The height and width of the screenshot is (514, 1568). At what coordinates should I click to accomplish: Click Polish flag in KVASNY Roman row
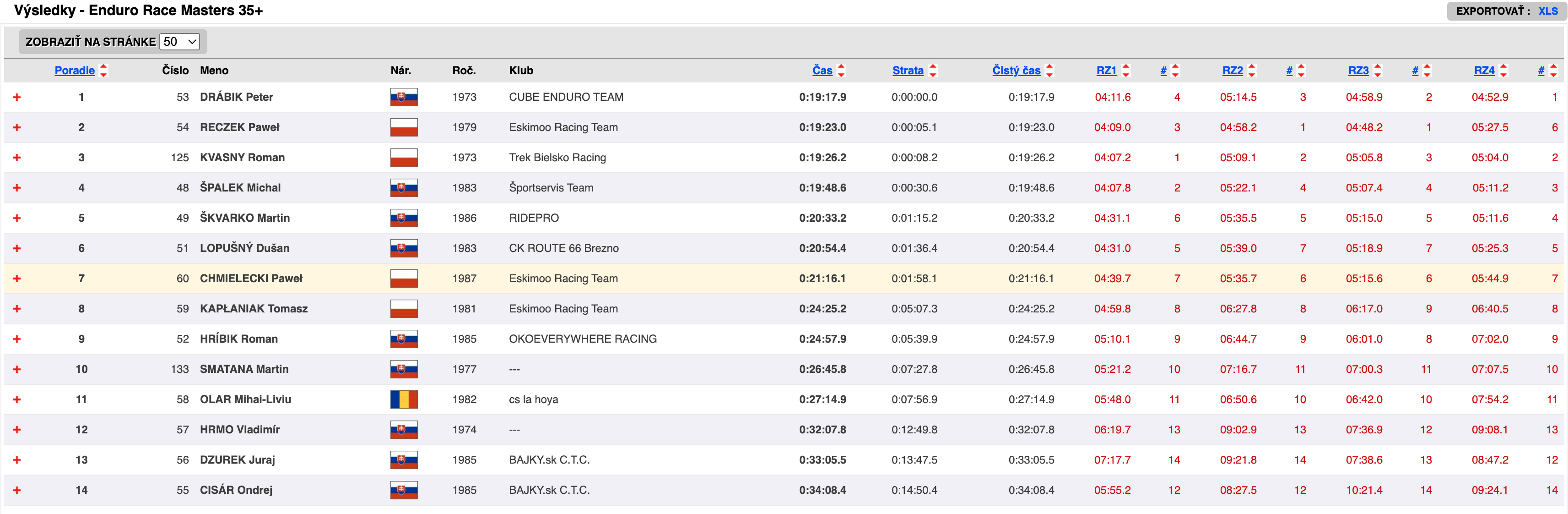click(404, 158)
